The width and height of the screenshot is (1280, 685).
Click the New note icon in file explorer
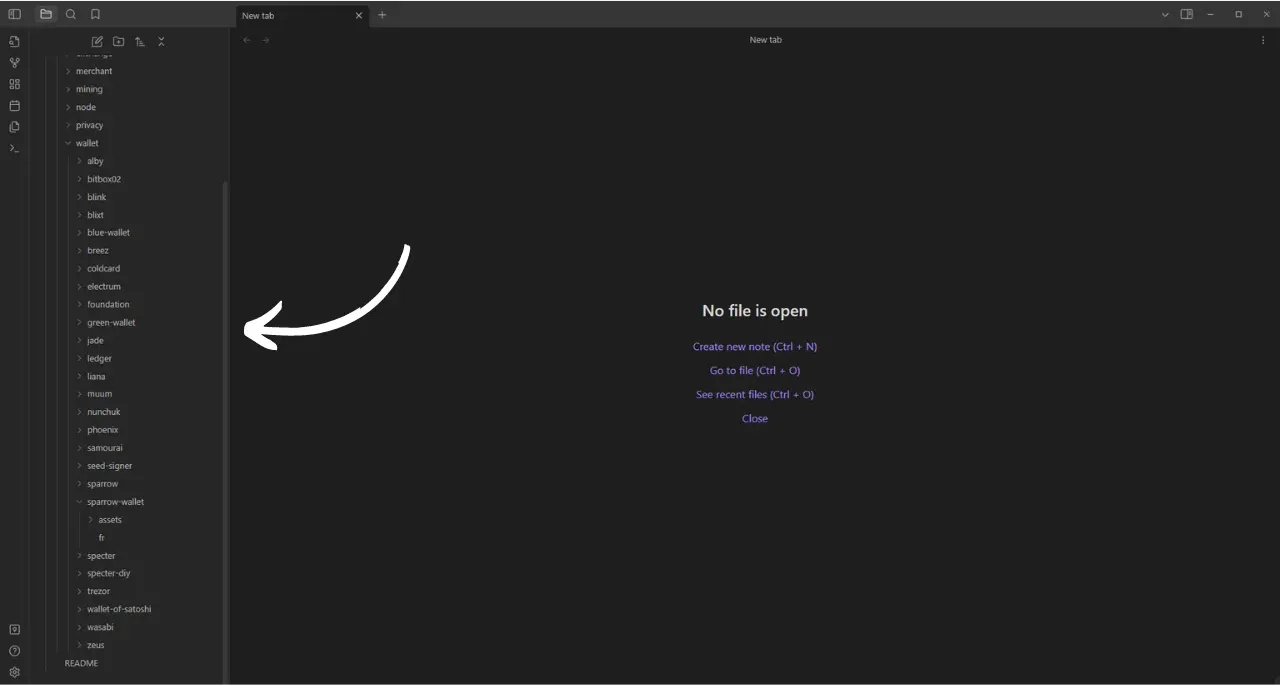pos(97,42)
